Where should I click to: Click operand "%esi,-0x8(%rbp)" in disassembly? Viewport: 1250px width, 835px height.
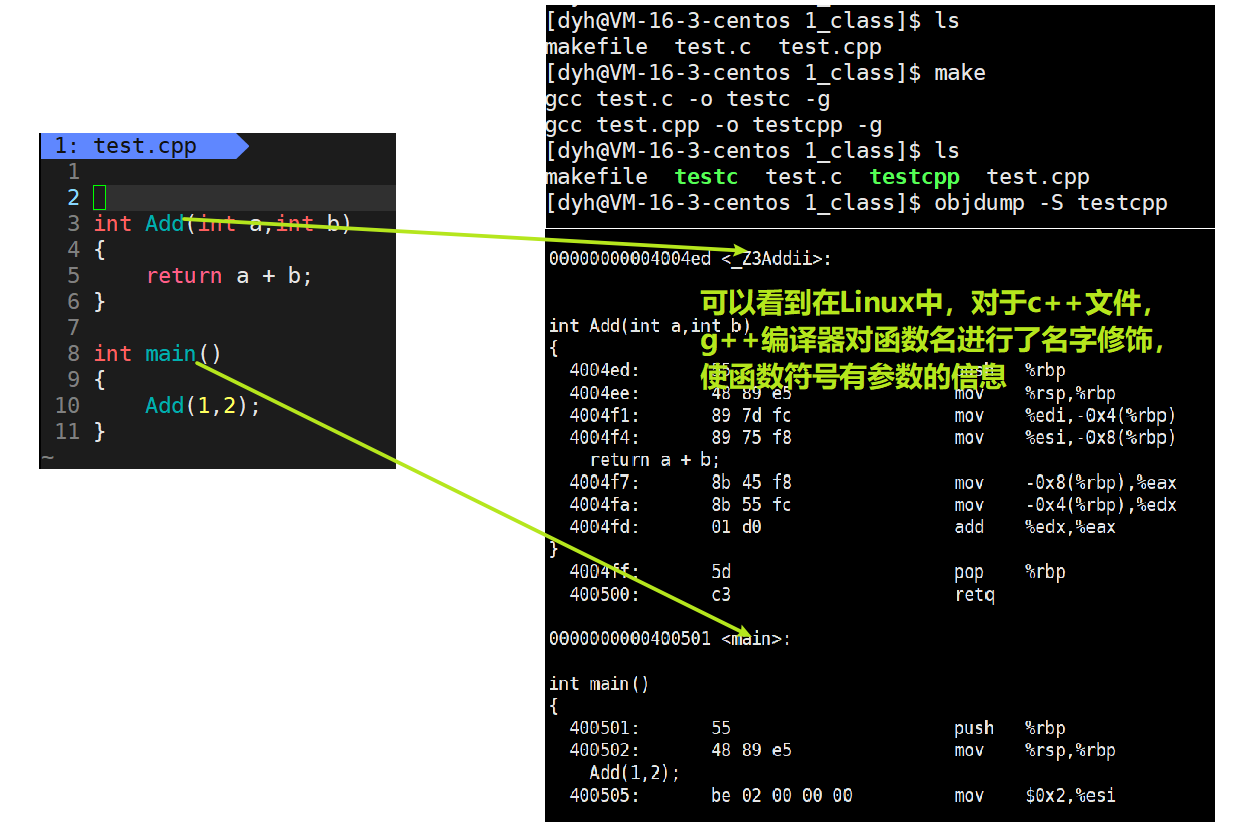[1100, 437]
